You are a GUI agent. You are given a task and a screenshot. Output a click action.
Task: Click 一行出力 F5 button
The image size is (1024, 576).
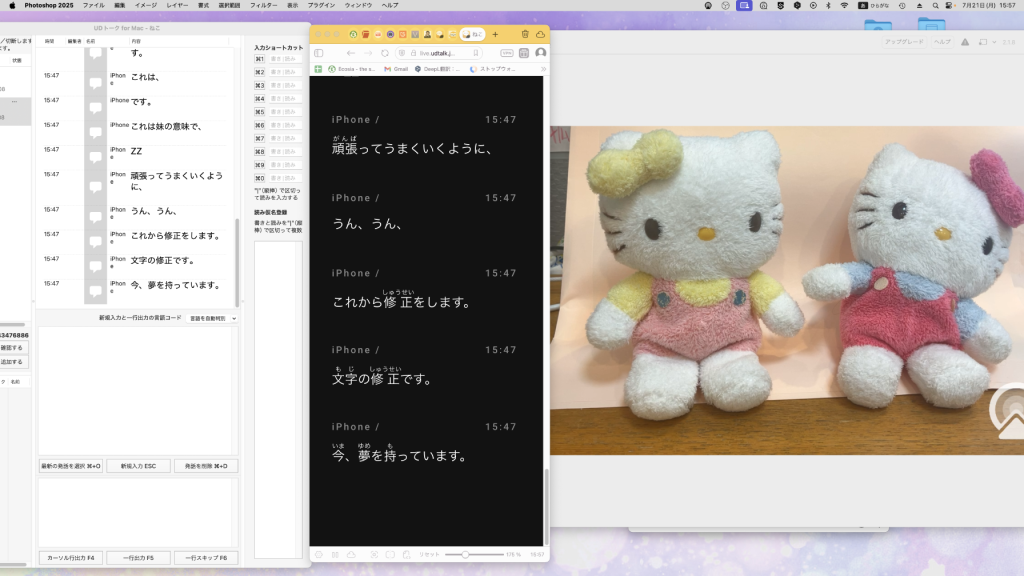click(138, 558)
